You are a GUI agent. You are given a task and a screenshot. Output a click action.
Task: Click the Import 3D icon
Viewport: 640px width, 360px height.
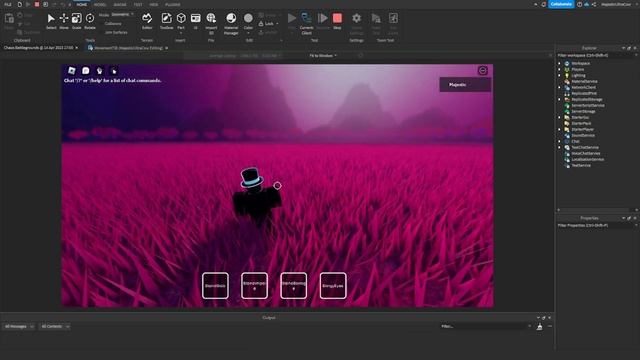tap(211, 18)
